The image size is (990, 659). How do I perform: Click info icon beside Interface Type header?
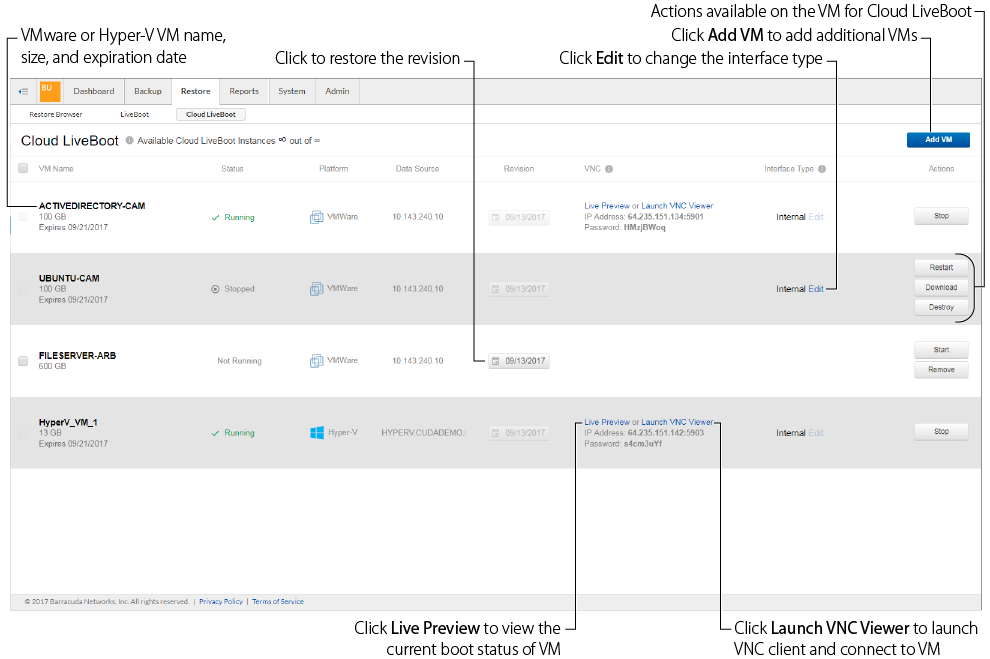pyautogui.click(x=822, y=169)
